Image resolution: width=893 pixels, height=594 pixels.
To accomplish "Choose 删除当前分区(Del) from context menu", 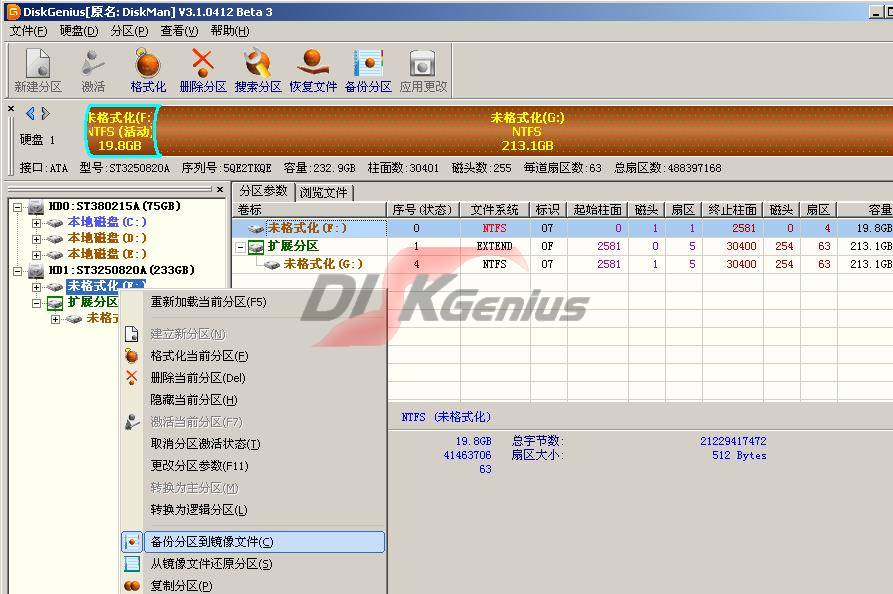I will pyautogui.click(x=253, y=378).
